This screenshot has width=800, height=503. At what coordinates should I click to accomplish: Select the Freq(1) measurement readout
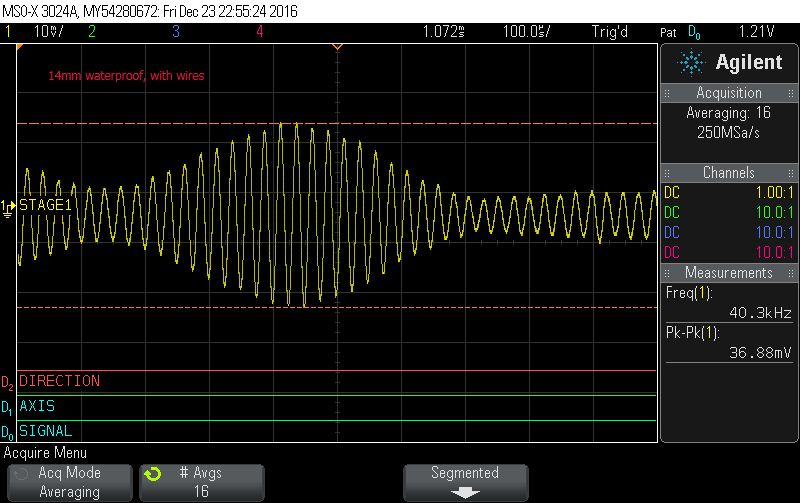(729, 302)
